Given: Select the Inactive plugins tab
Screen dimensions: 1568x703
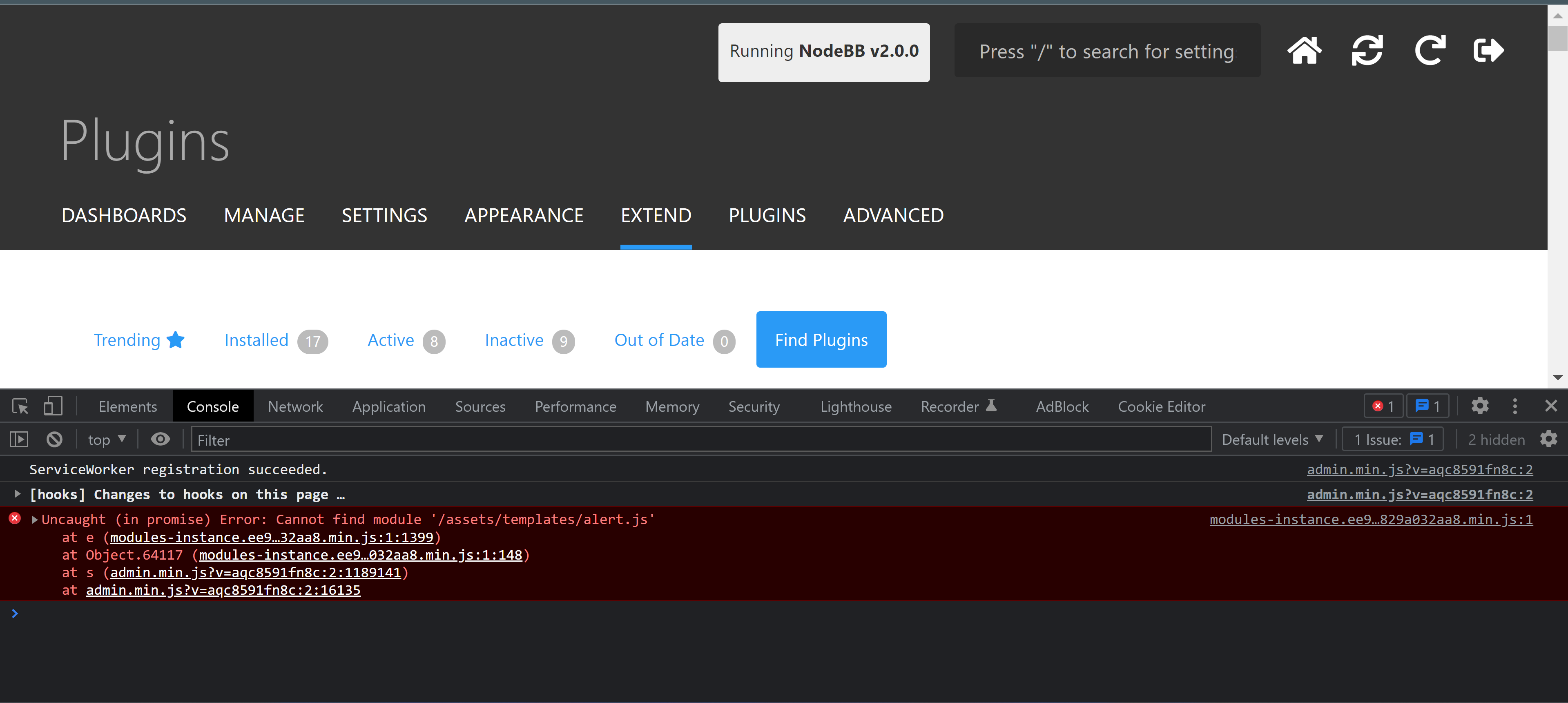Looking at the screenshot, I should 530,340.
